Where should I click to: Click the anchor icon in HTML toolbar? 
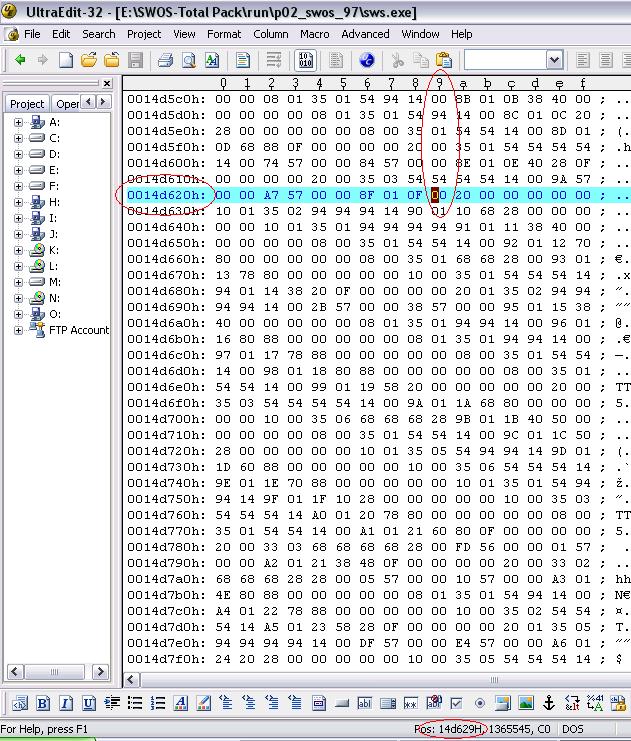[548, 703]
